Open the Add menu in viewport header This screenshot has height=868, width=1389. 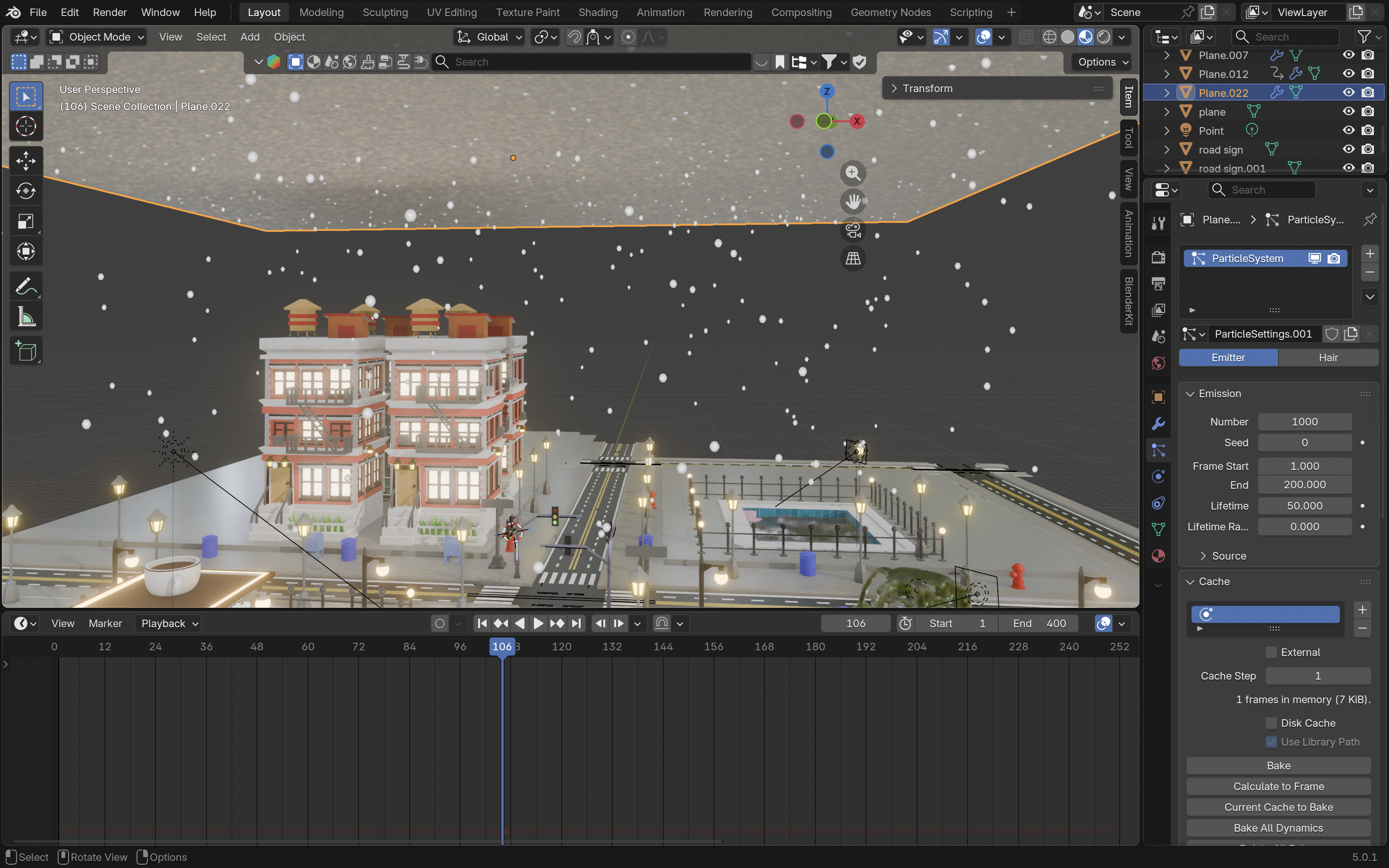point(250,37)
